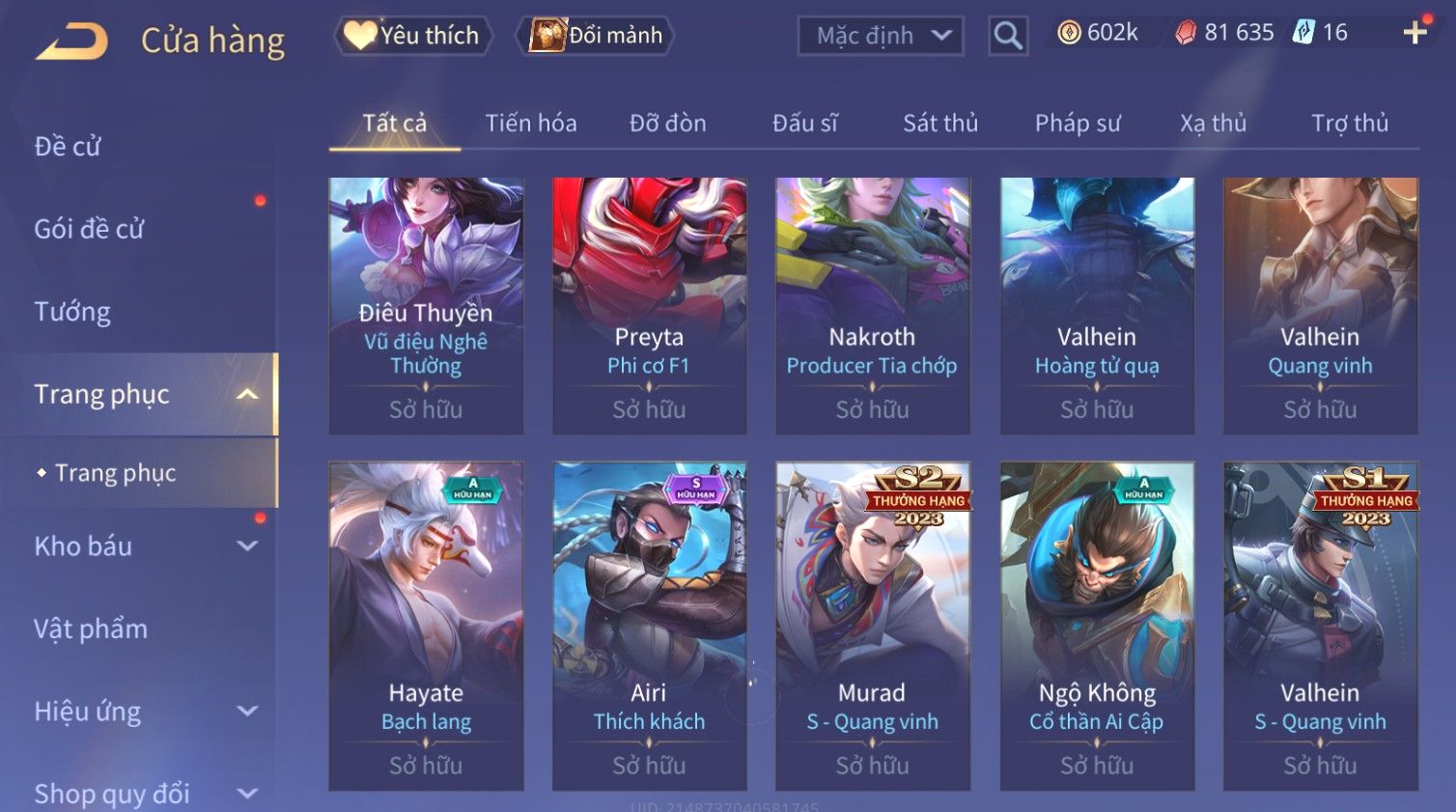
Task: Tap the red ruby 81 635 icon
Action: pyautogui.click(x=1186, y=33)
